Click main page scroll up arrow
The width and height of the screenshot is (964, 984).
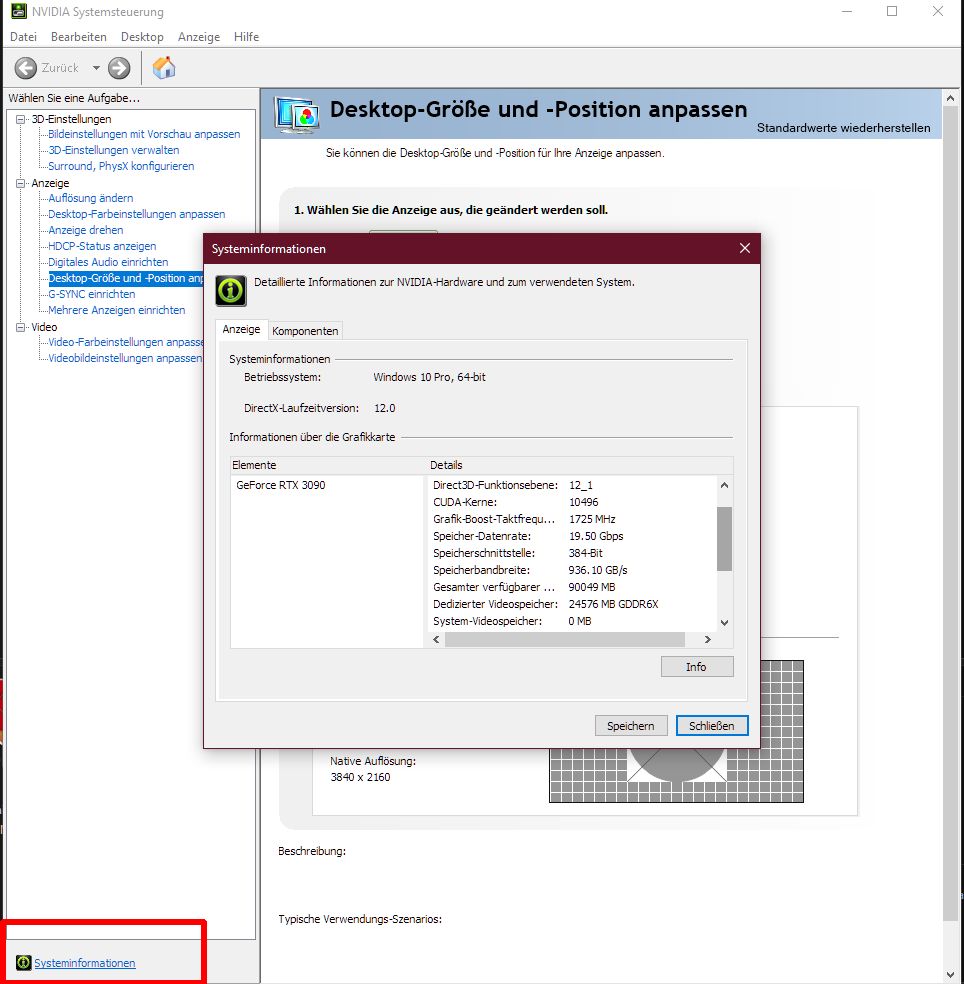coord(950,98)
